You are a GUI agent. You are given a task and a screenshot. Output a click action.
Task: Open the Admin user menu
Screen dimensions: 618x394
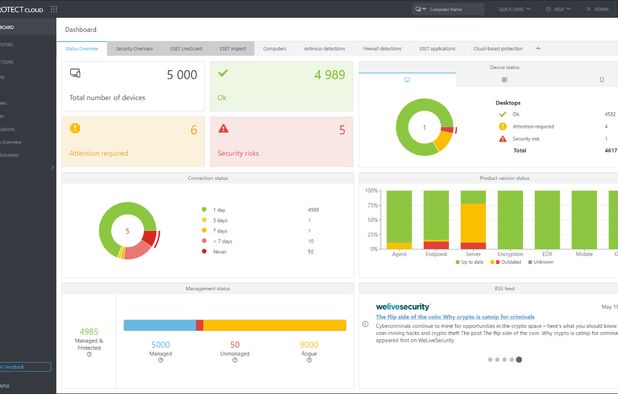point(598,9)
